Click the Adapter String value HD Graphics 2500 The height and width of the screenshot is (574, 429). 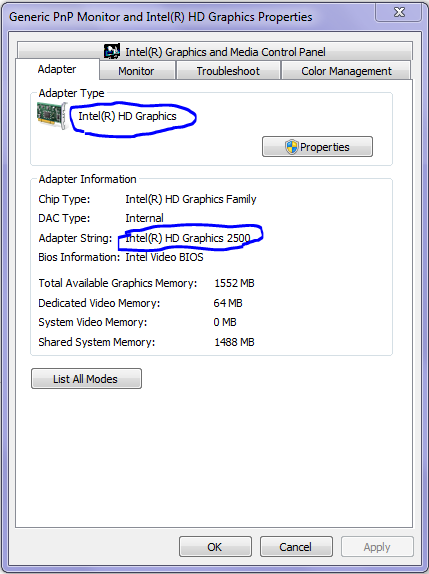[188, 238]
